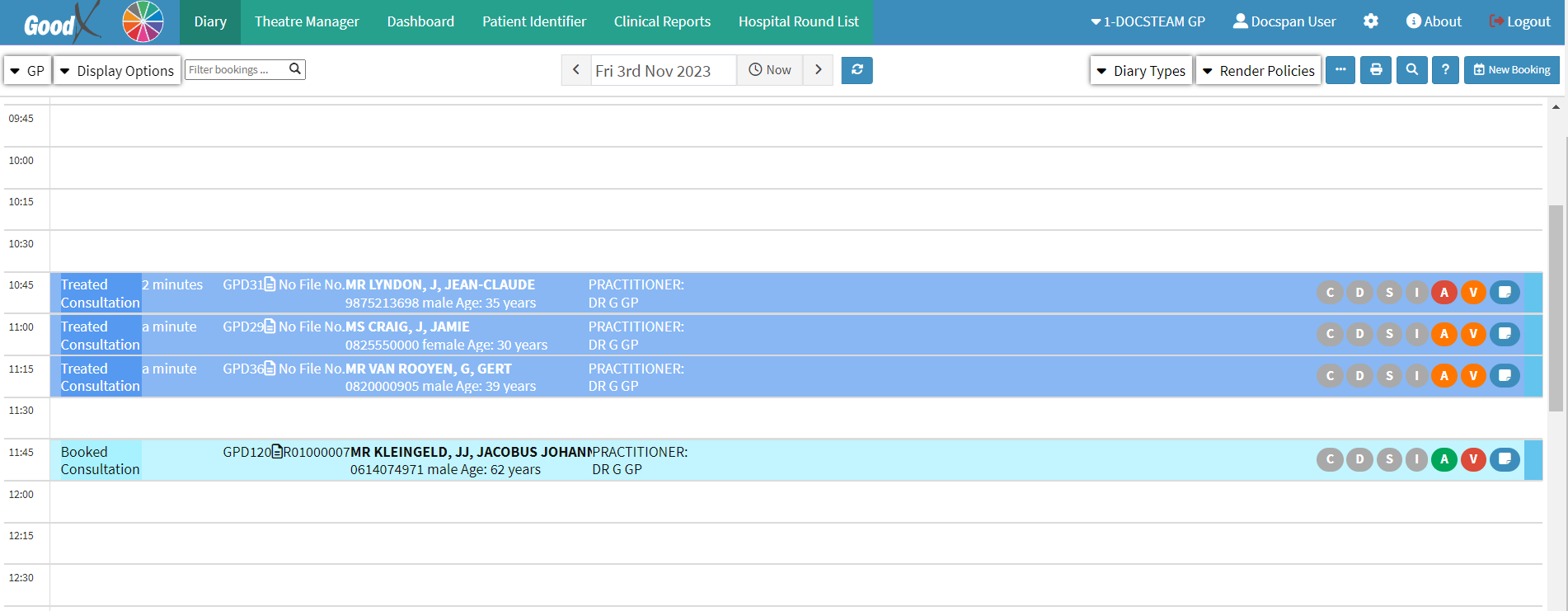Screen dimensions: 1568x611
Task: Toggle green A status on Kleingeld booking
Action: tap(1444, 459)
